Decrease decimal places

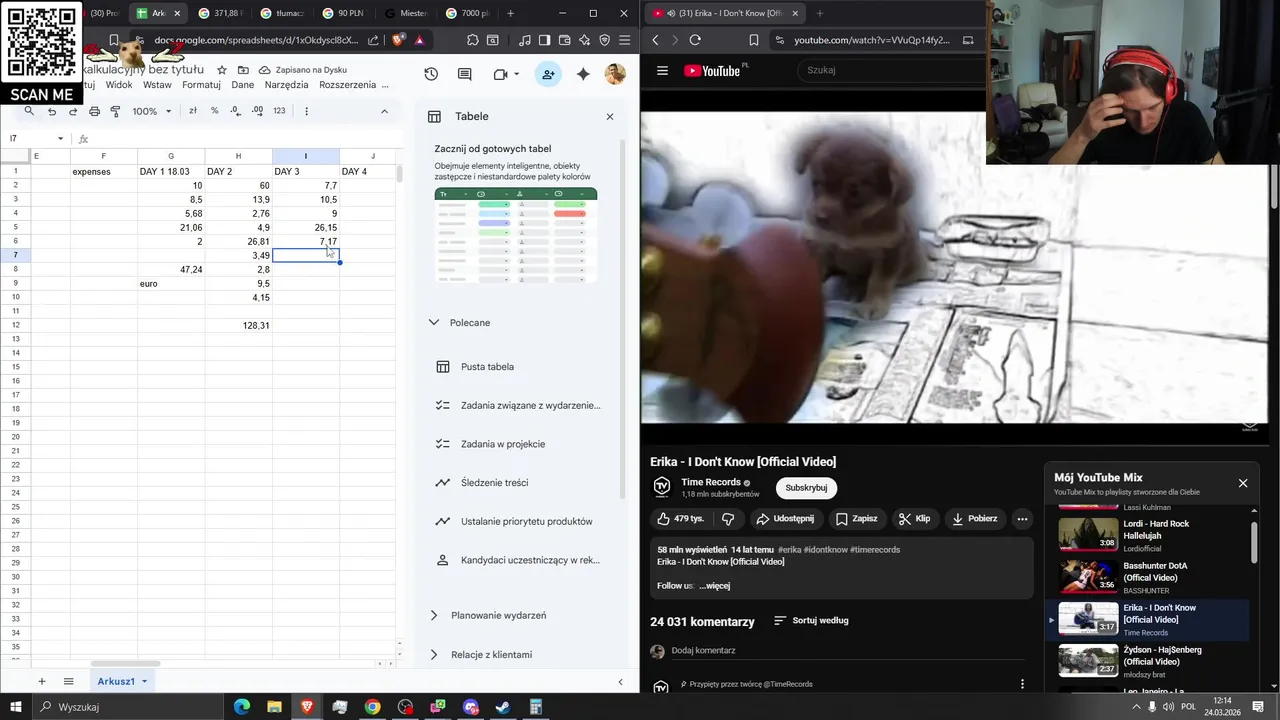[x=236, y=111]
